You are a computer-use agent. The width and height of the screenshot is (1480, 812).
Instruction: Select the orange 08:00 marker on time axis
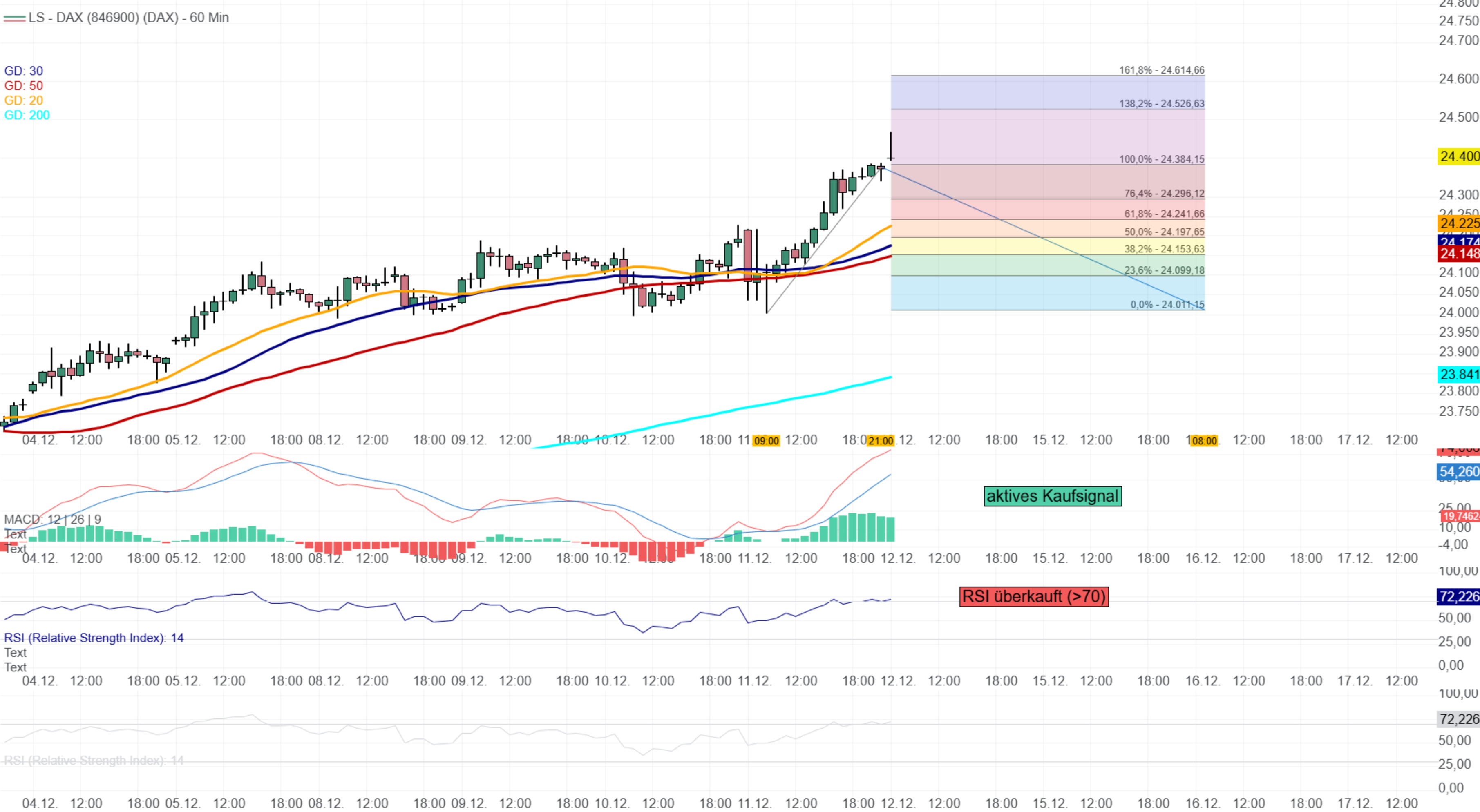[x=1204, y=441]
